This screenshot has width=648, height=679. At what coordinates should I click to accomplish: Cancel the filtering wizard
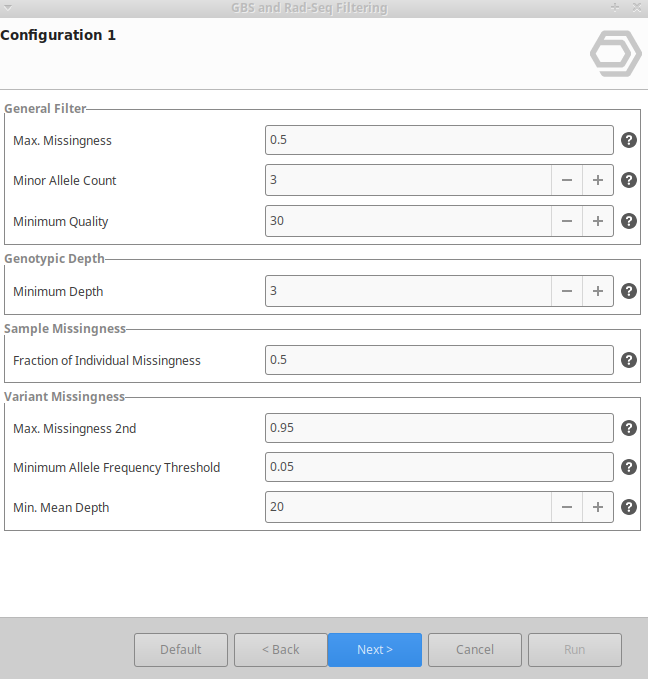point(475,650)
